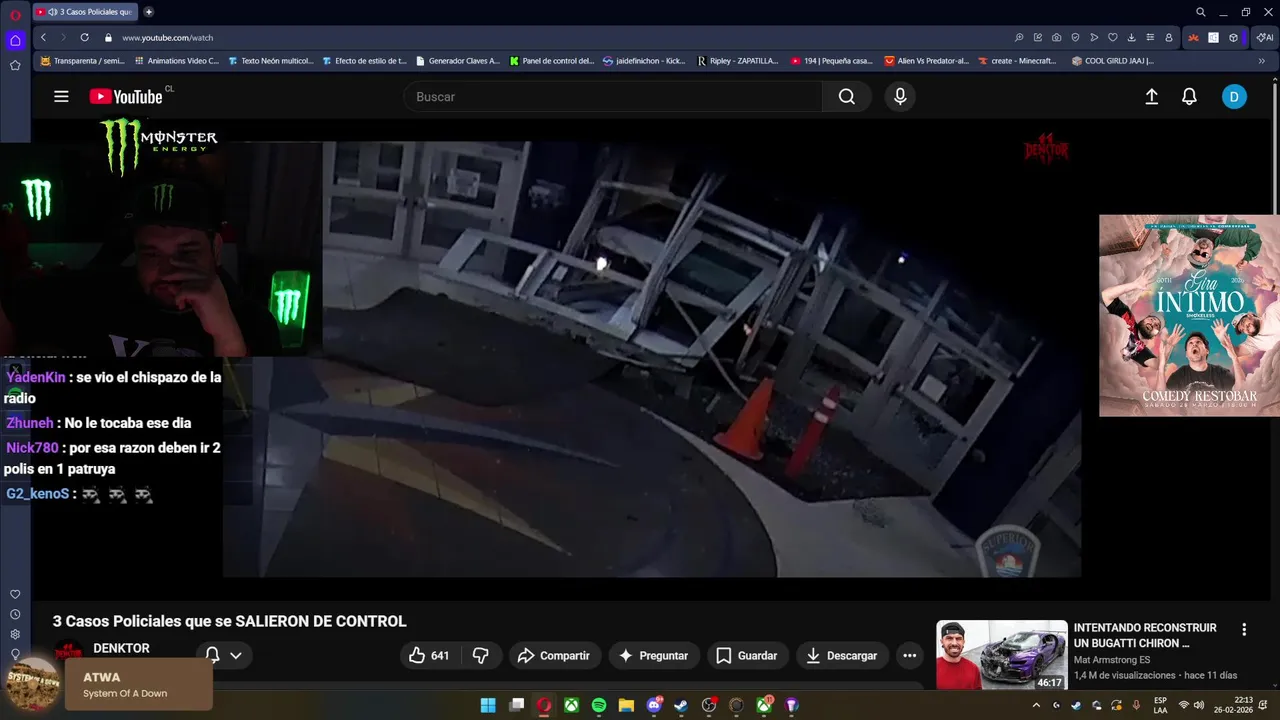The width and height of the screenshot is (1280, 720).
Task: Click the Preguntar button
Action: tap(653, 656)
